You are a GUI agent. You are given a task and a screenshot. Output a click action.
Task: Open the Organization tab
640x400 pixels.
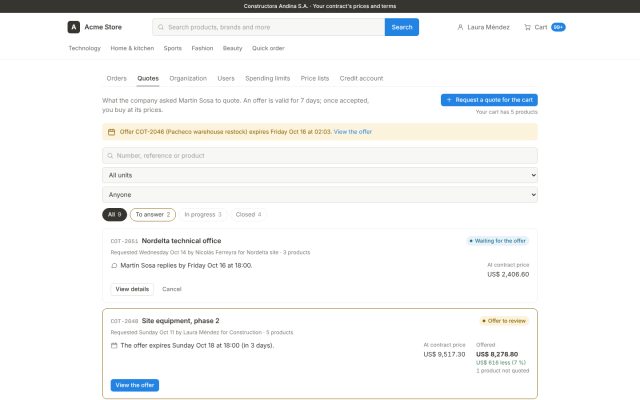[x=188, y=78]
